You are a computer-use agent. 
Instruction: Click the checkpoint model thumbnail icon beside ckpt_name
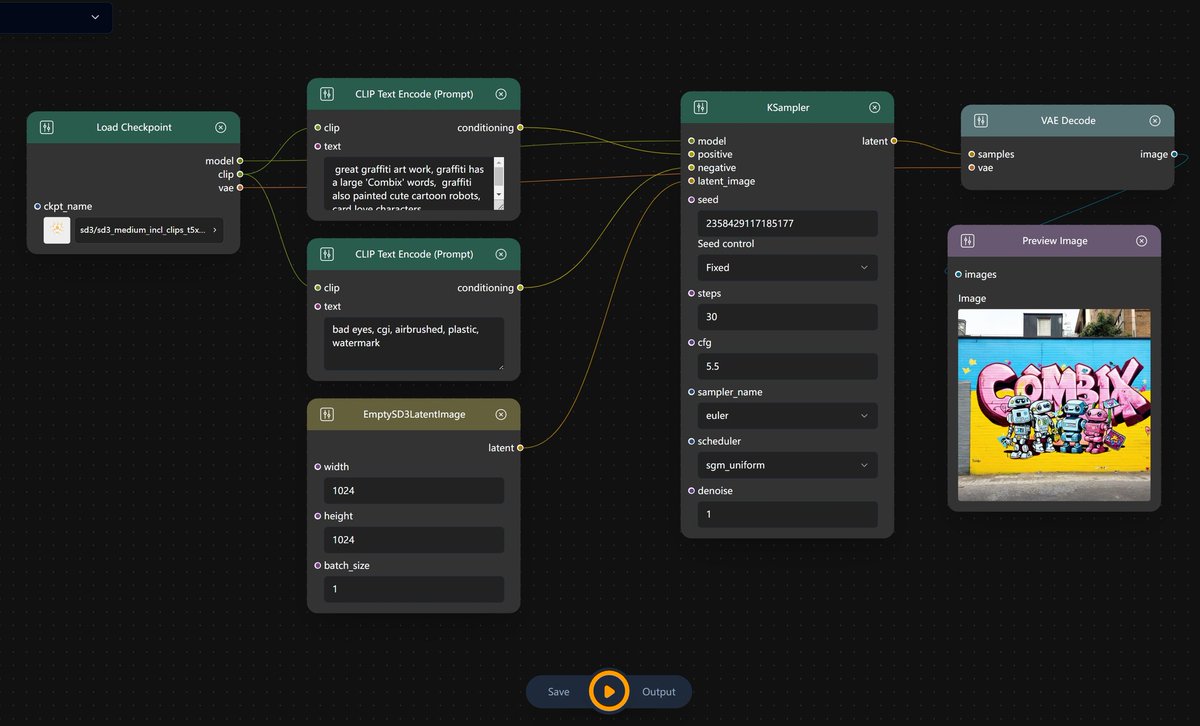point(55,229)
